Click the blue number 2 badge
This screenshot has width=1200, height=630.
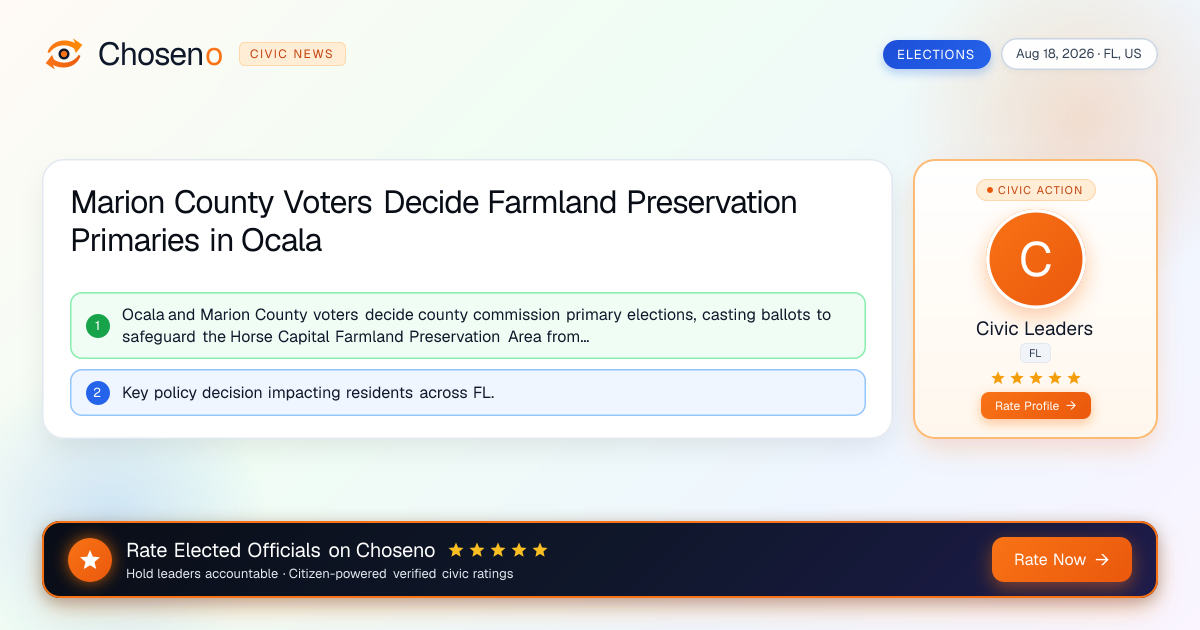(98, 393)
